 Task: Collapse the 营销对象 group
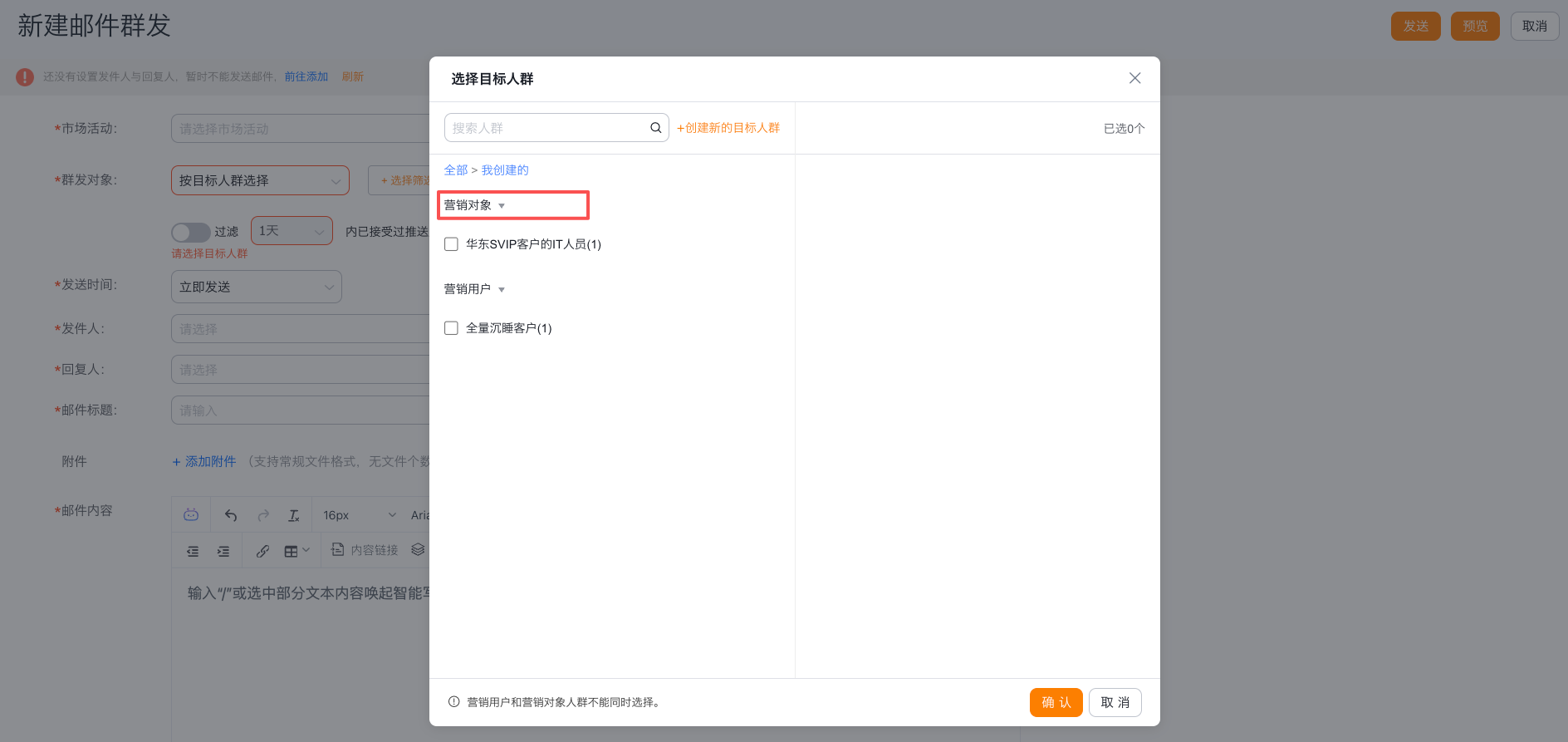pyautogui.click(x=501, y=206)
